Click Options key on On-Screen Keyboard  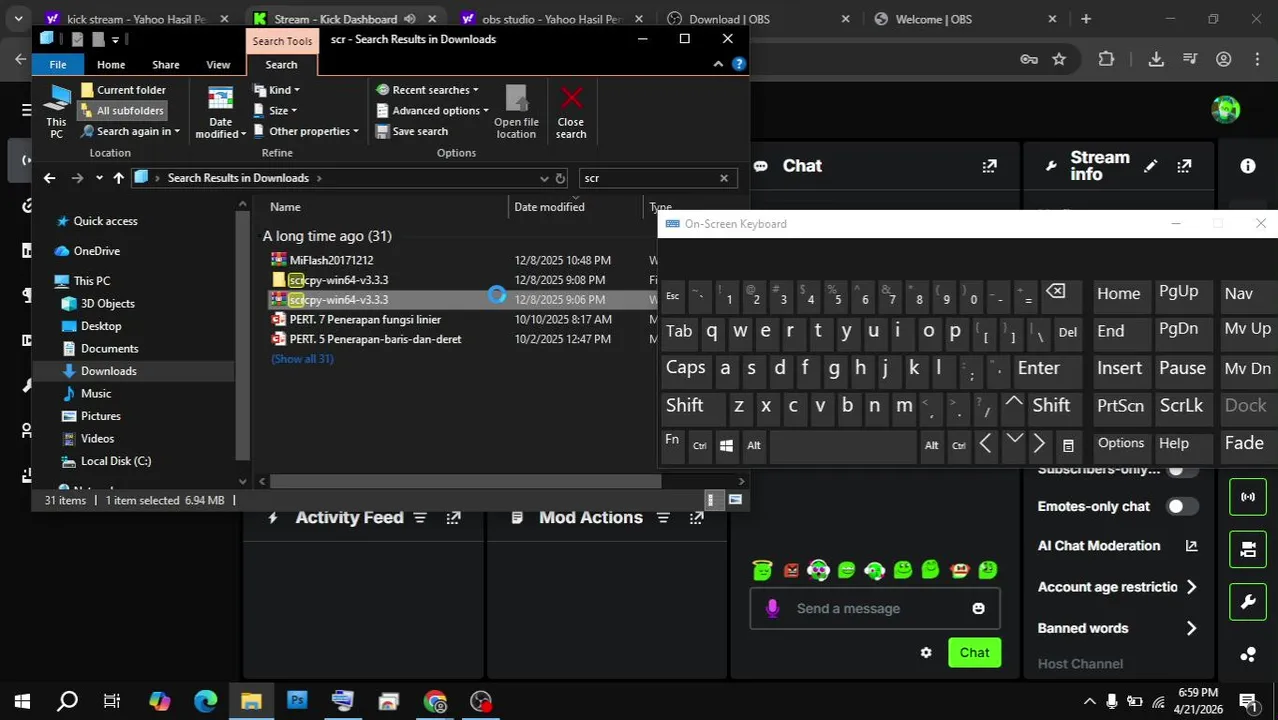coord(1121,443)
